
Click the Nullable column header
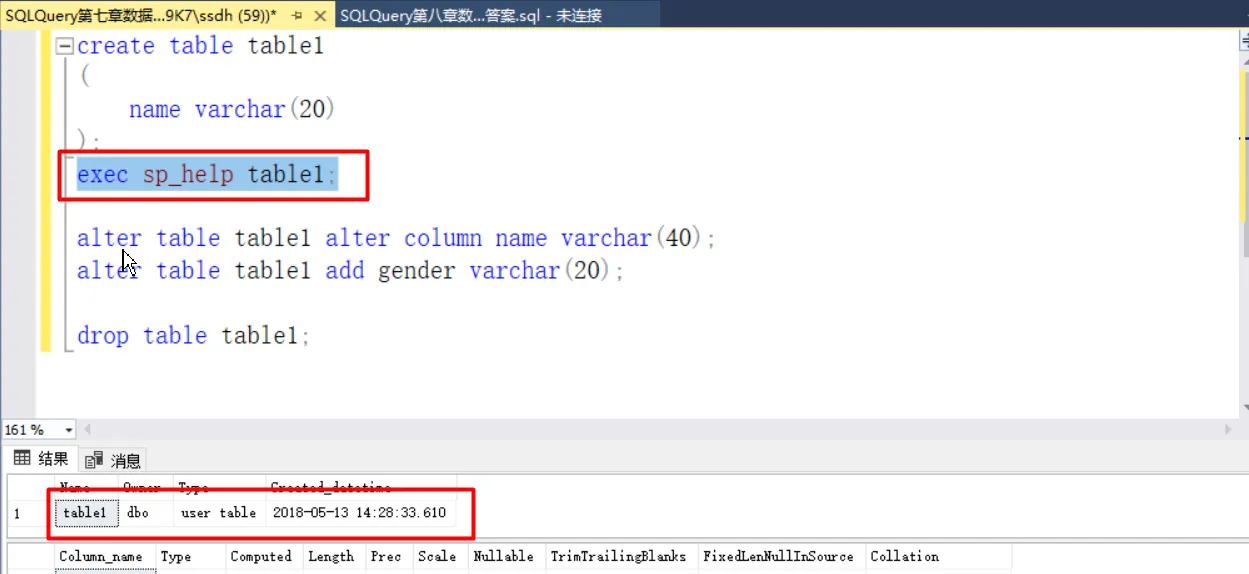[504, 557]
